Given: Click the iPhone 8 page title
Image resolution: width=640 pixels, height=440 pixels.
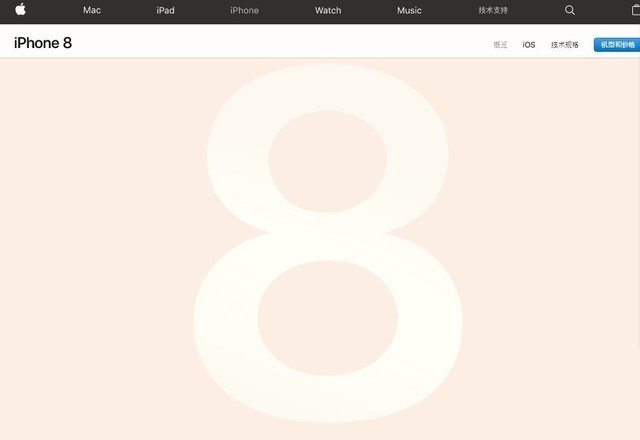Looking at the screenshot, I should pos(43,43).
